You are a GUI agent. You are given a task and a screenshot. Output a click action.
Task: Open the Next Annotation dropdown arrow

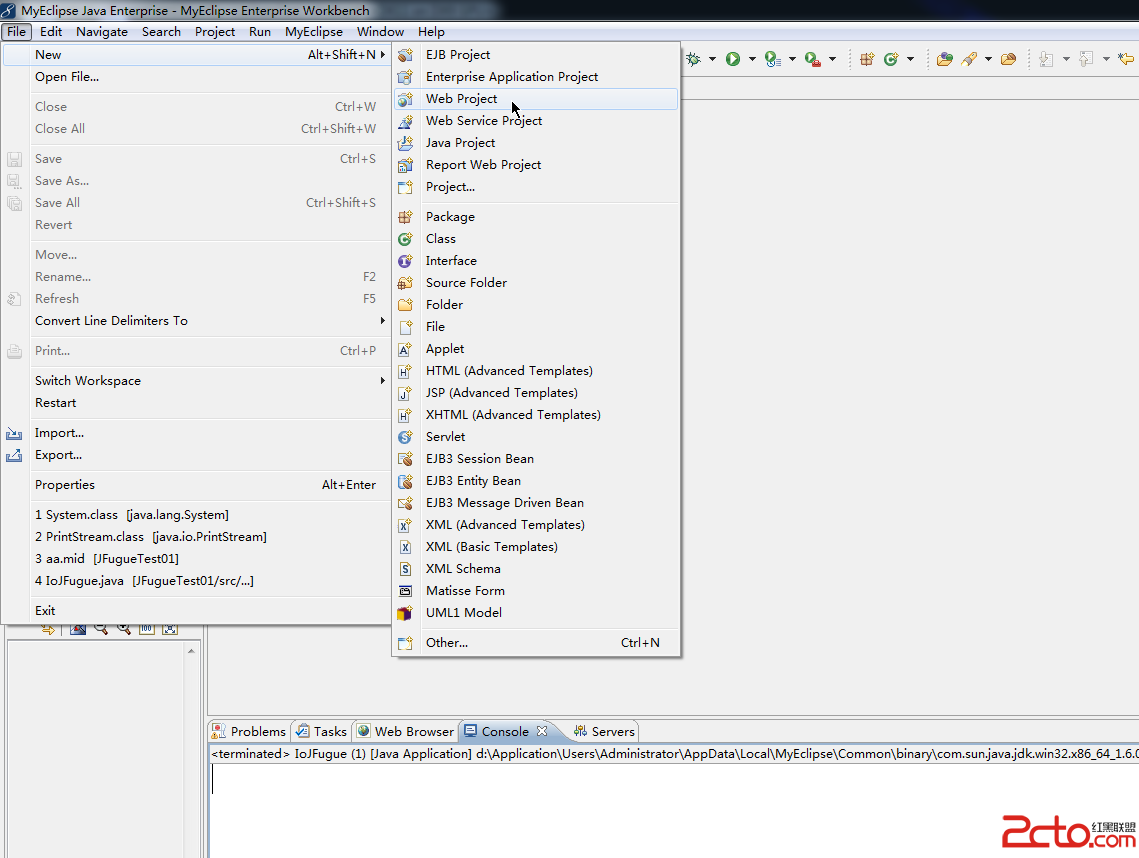tap(1066, 59)
